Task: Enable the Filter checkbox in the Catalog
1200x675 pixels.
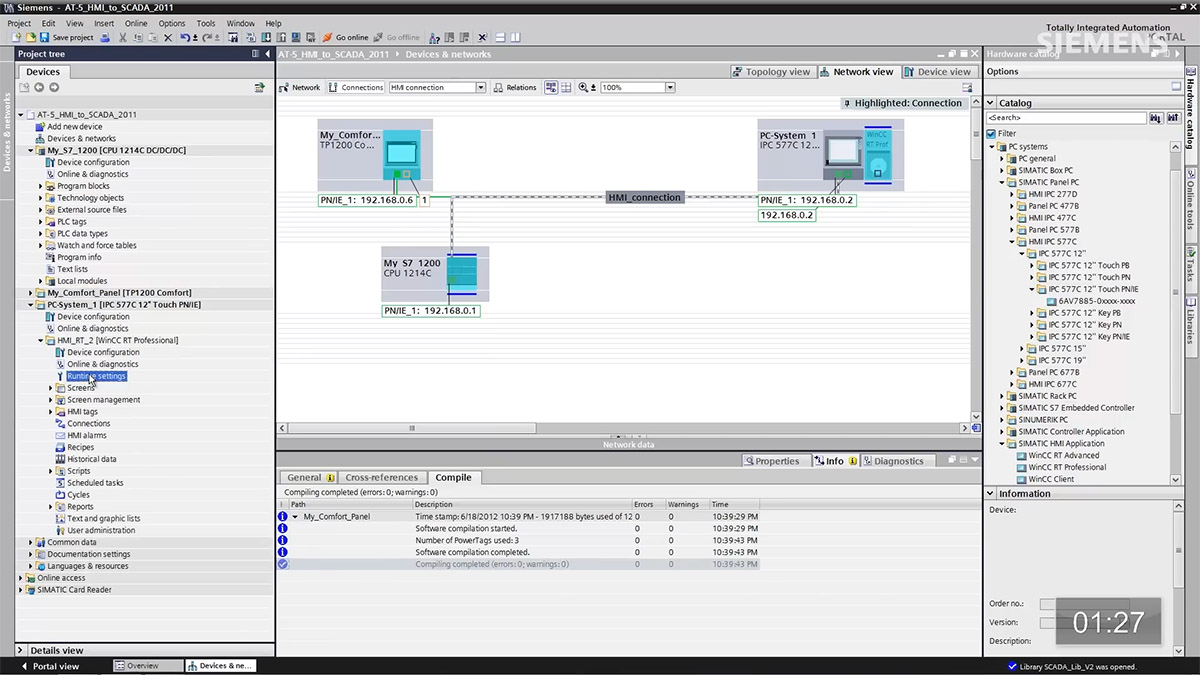Action: point(990,133)
